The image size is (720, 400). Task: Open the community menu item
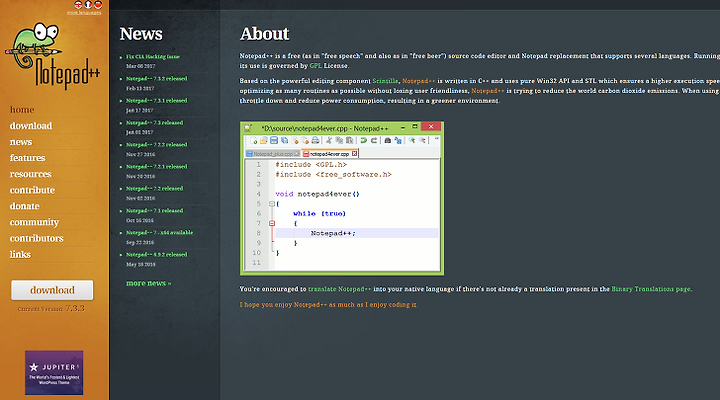[34, 222]
